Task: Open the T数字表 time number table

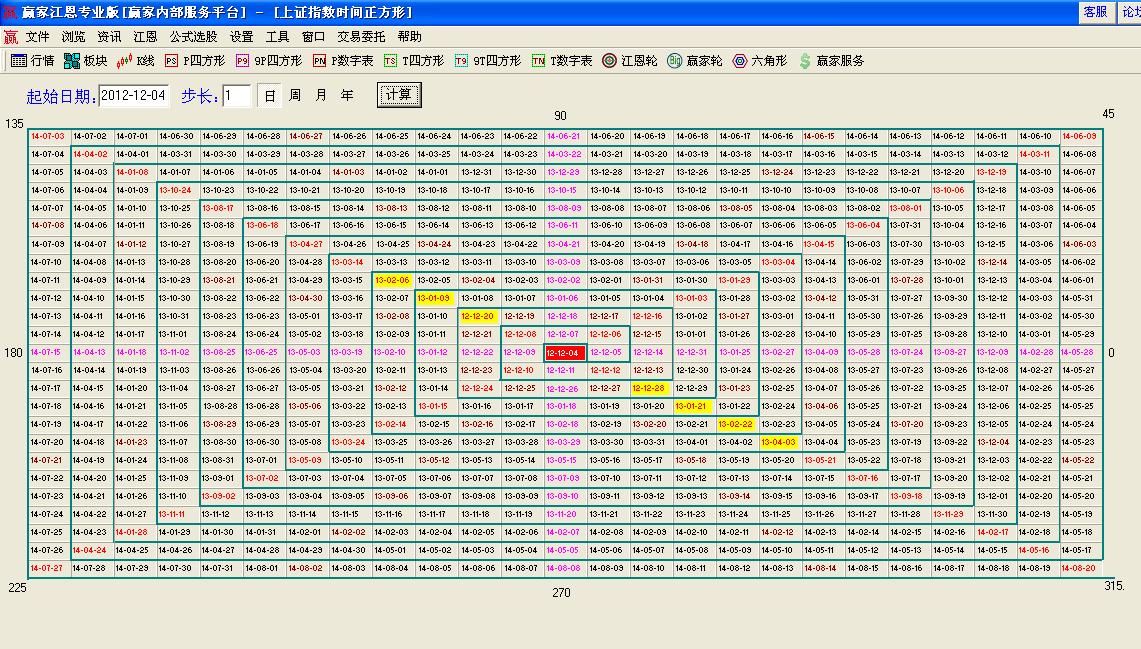Action: [x=562, y=61]
